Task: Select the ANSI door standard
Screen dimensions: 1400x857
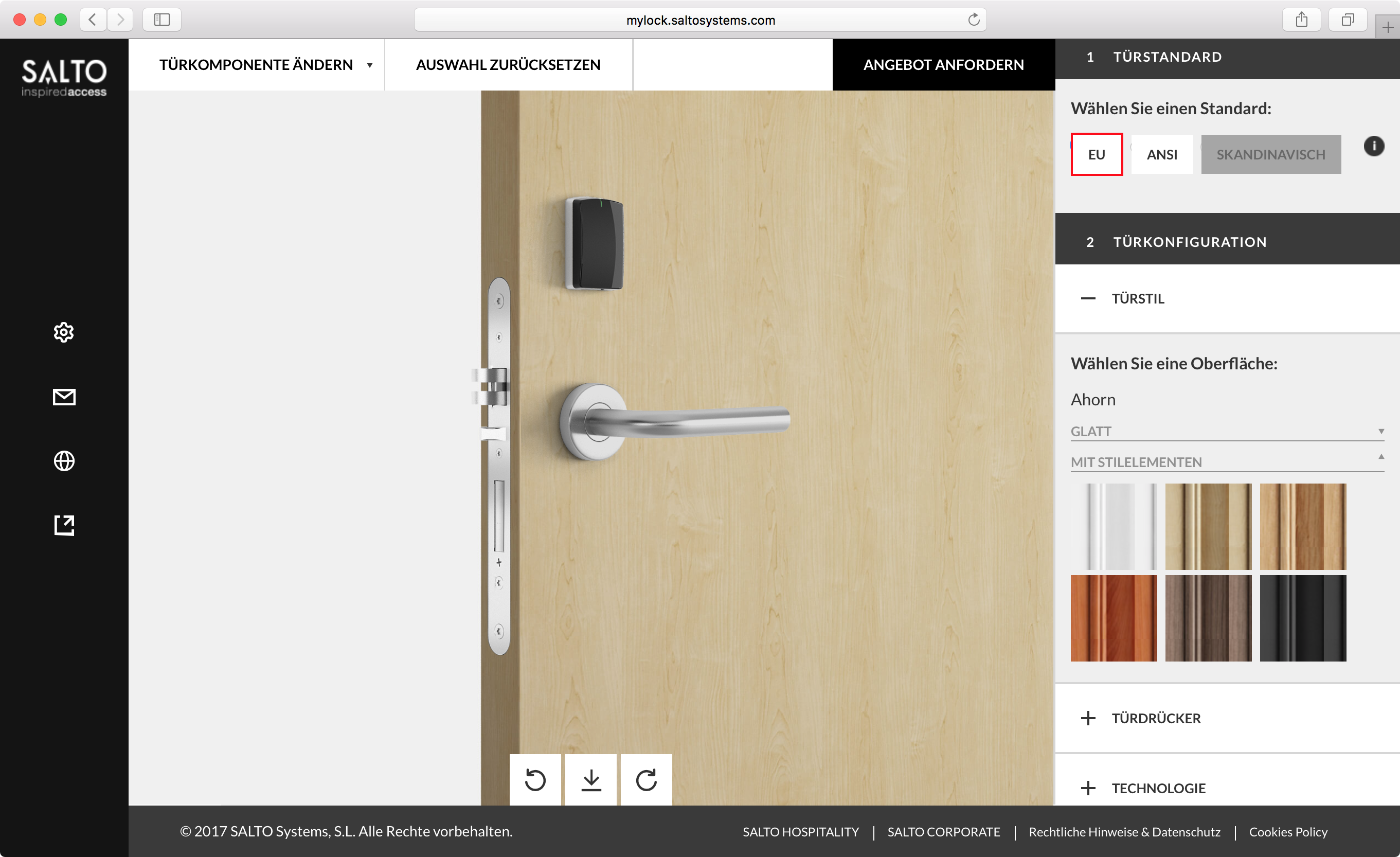Action: tap(1162, 154)
